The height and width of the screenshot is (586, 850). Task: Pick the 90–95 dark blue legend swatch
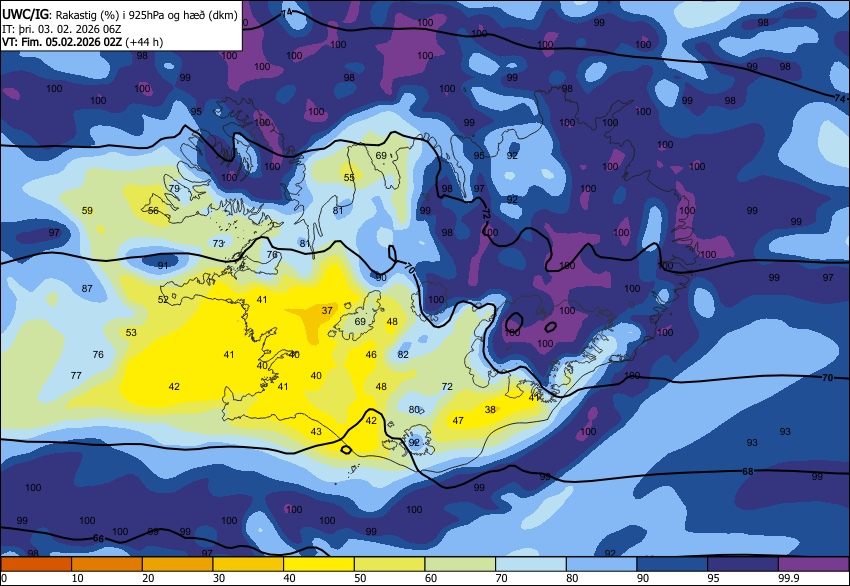pos(672,564)
